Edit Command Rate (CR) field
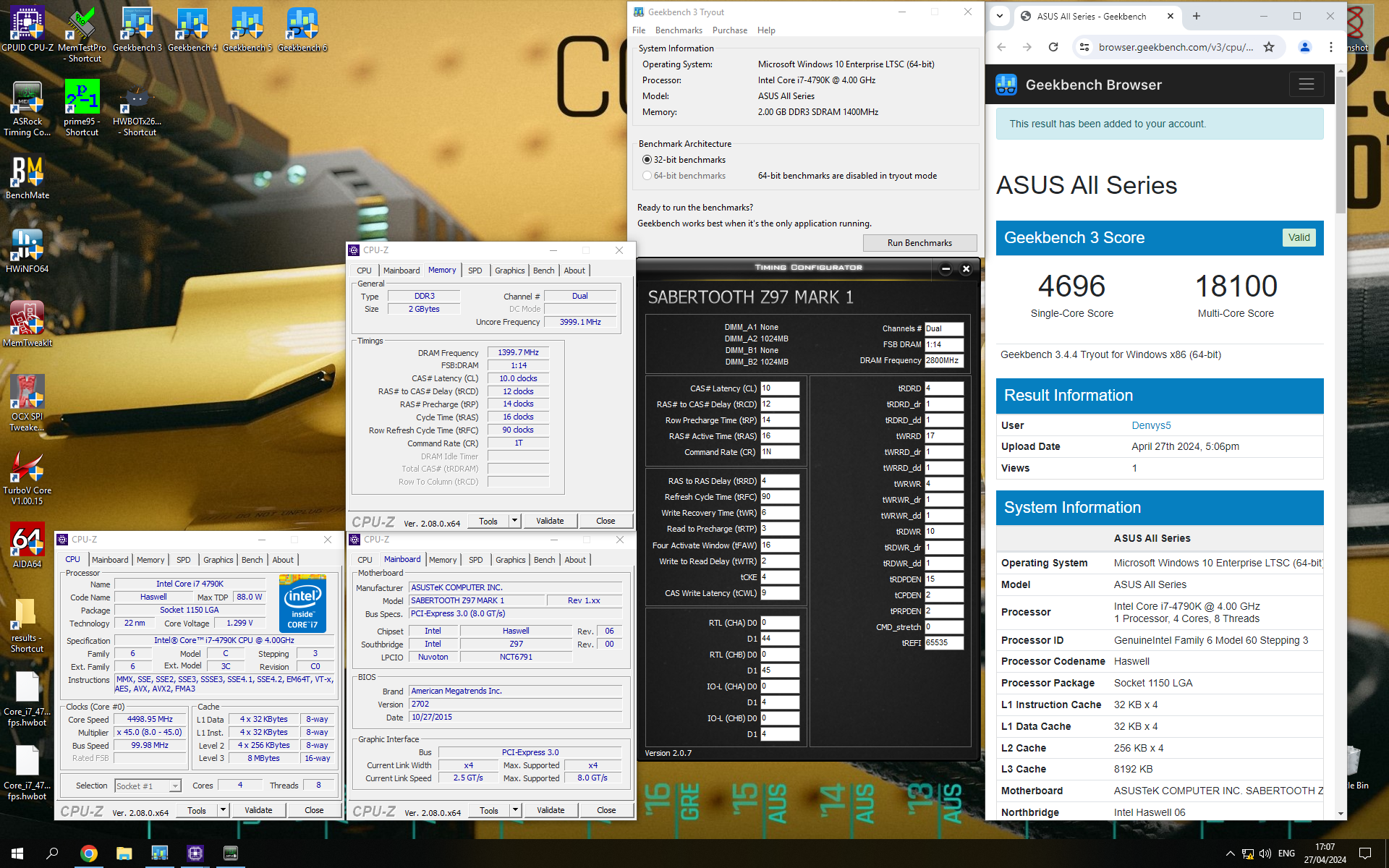 pos(779,452)
